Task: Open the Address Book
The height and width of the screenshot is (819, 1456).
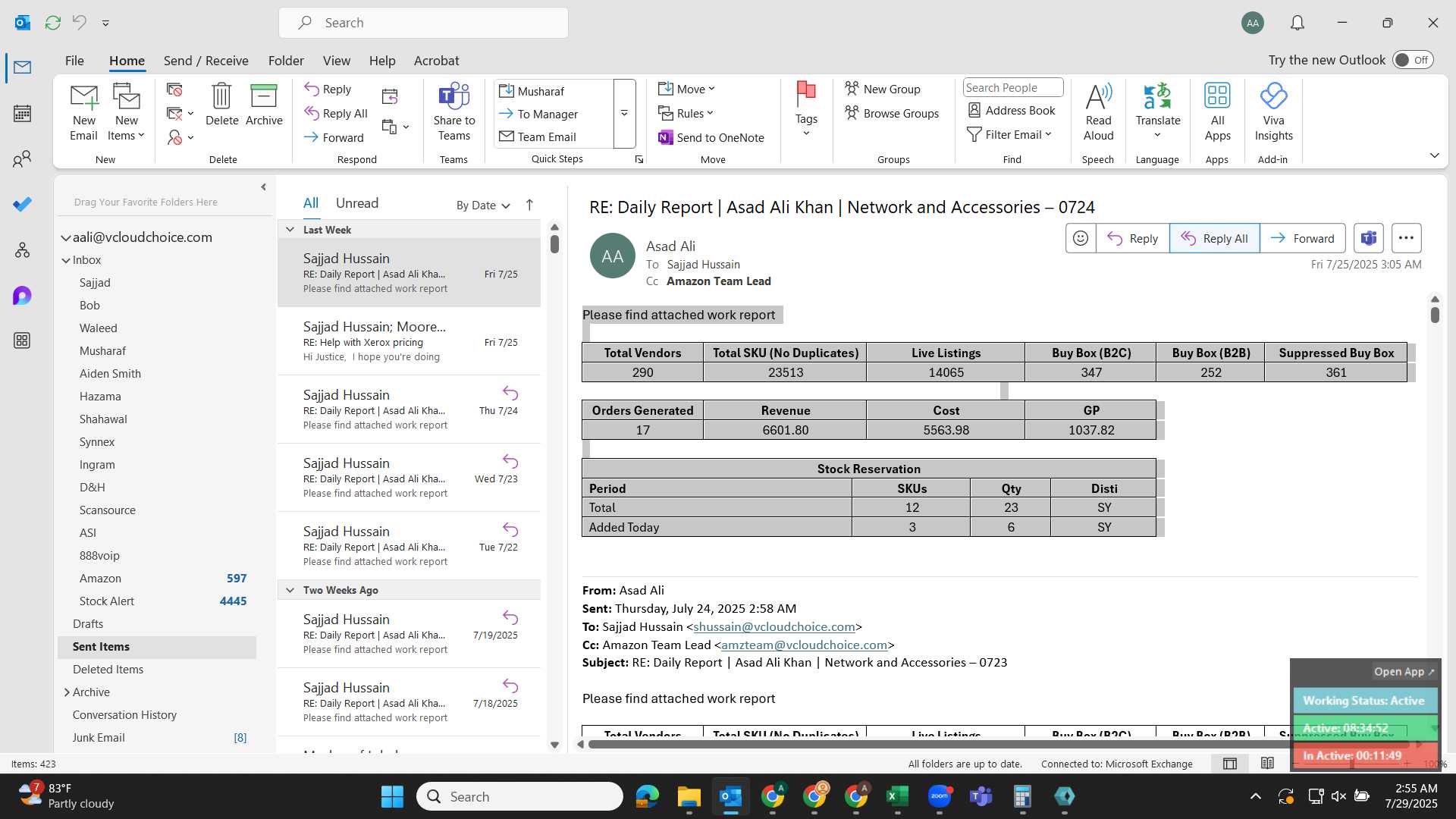Action: (1012, 111)
